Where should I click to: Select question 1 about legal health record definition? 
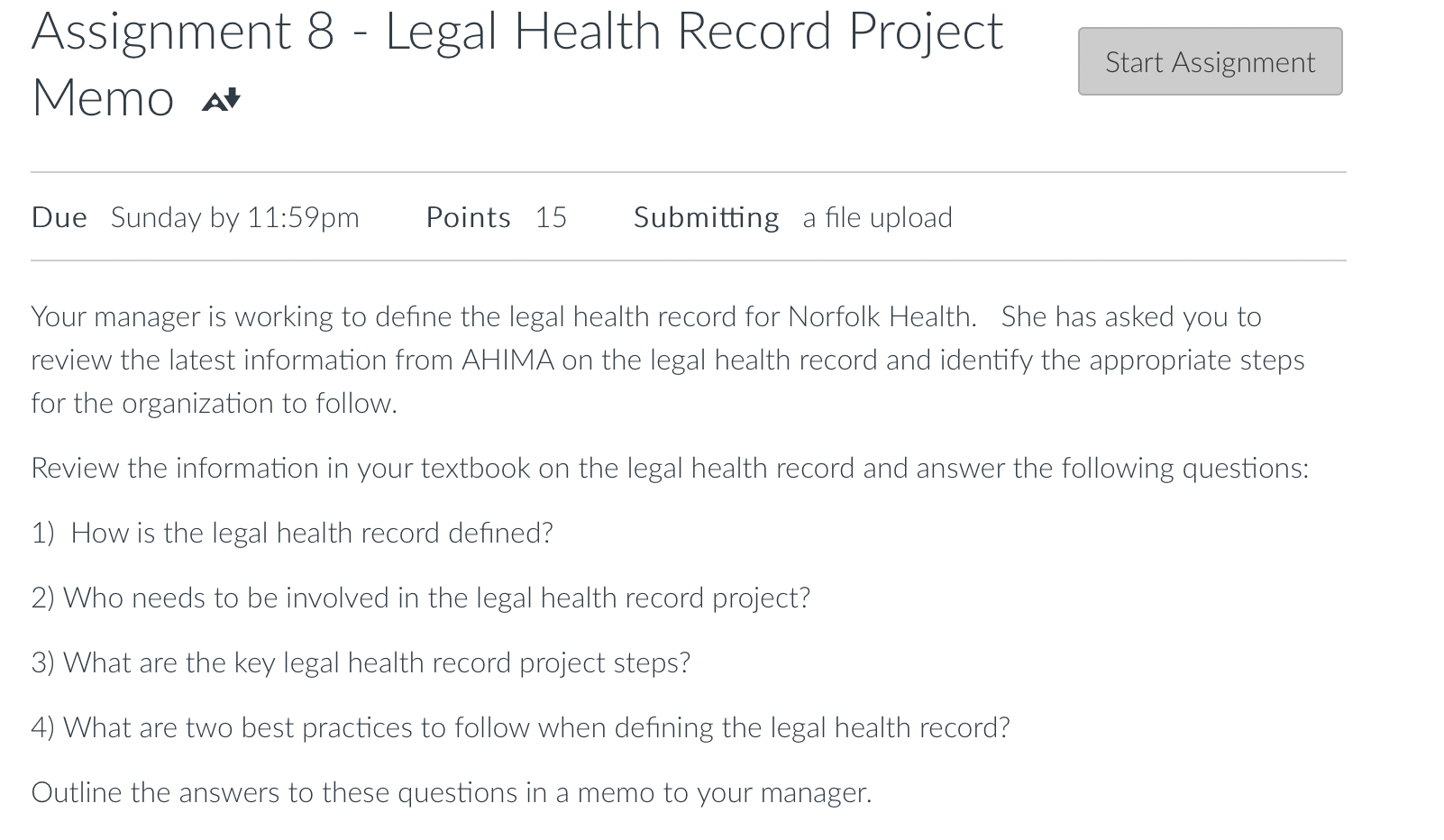click(294, 533)
